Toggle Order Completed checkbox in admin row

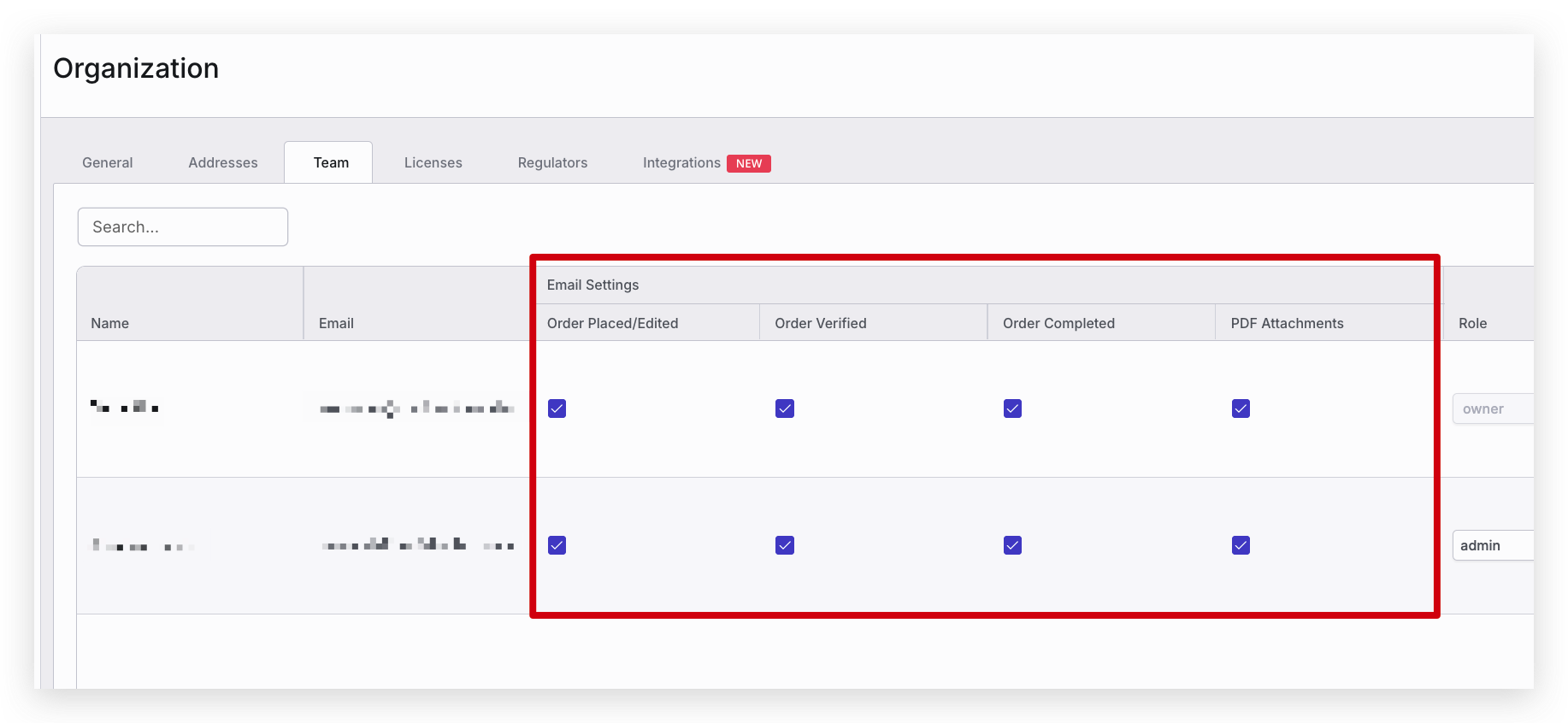click(1012, 545)
